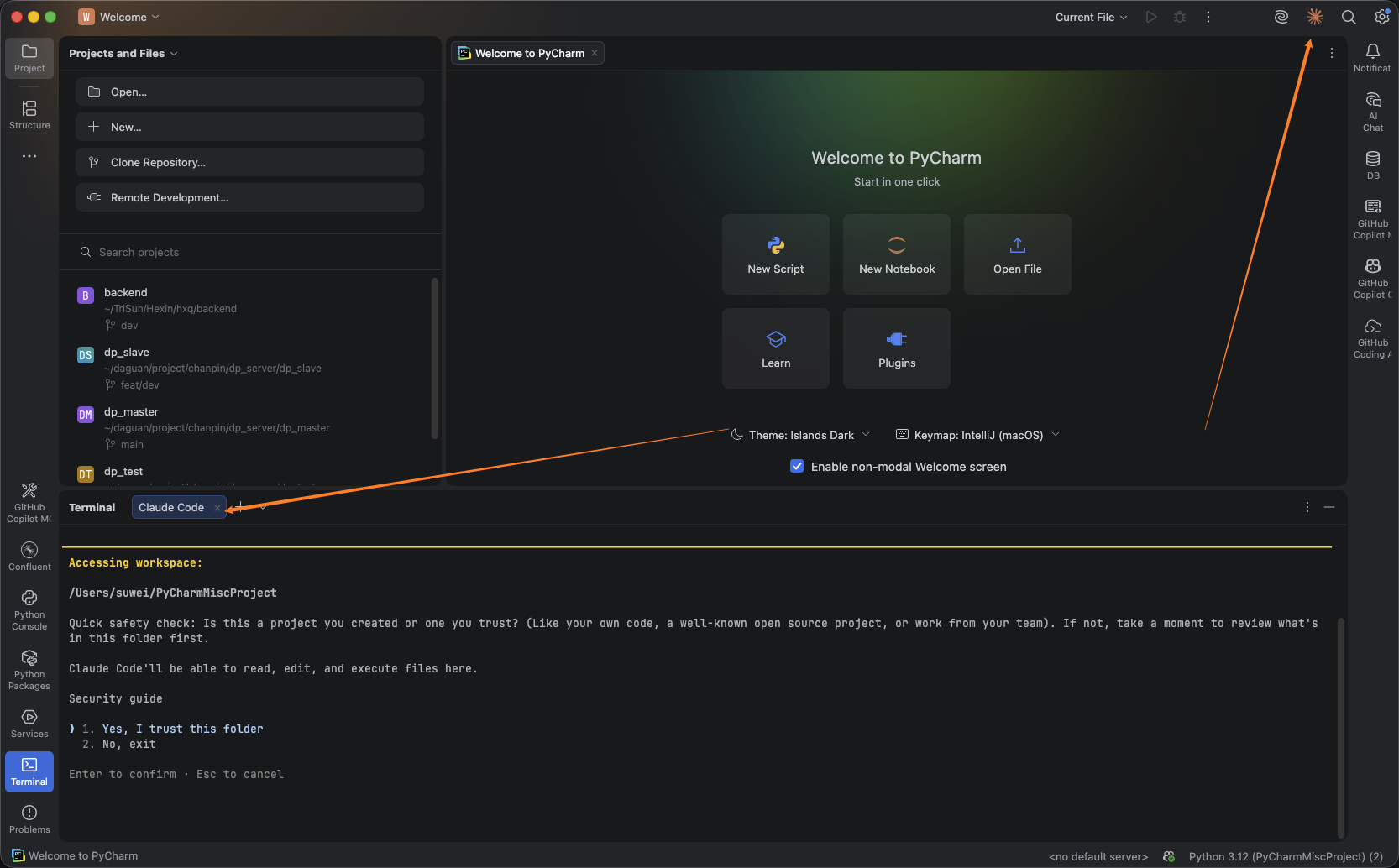Open the Services tool window
This screenshot has width=1399, height=868.
tap(29, 724)
